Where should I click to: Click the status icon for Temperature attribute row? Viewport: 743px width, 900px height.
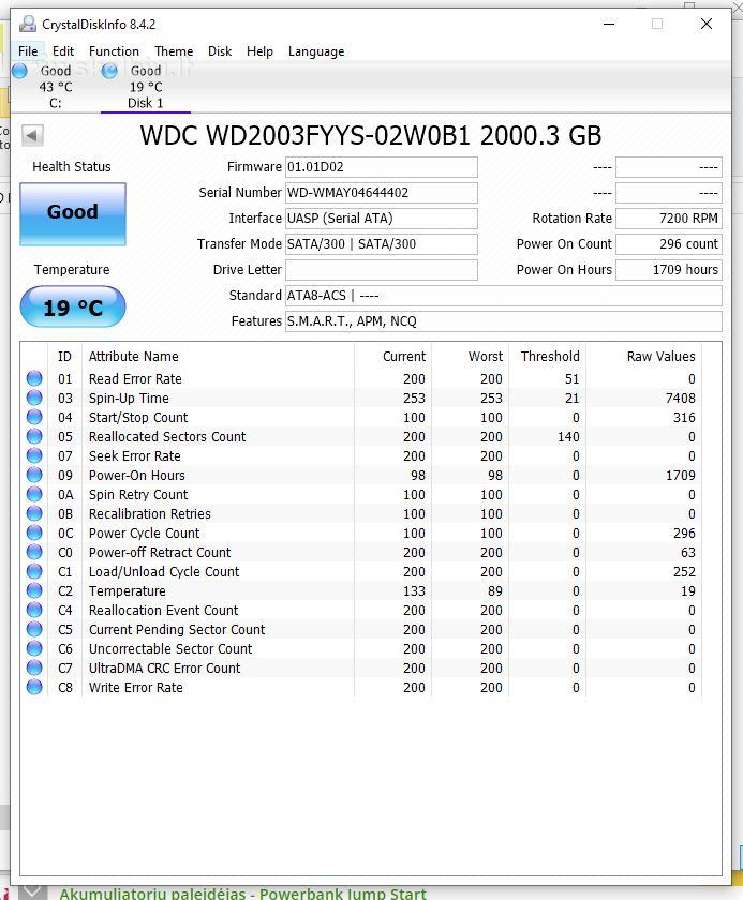(34, 590)
